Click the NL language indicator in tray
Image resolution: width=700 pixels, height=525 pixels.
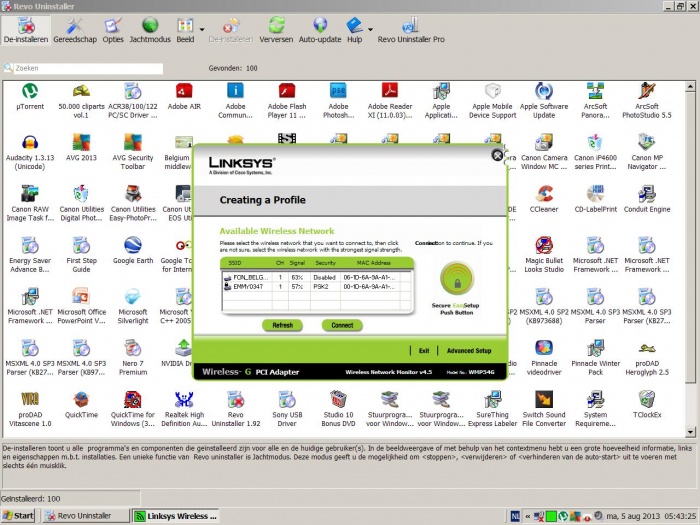point(515,517)
